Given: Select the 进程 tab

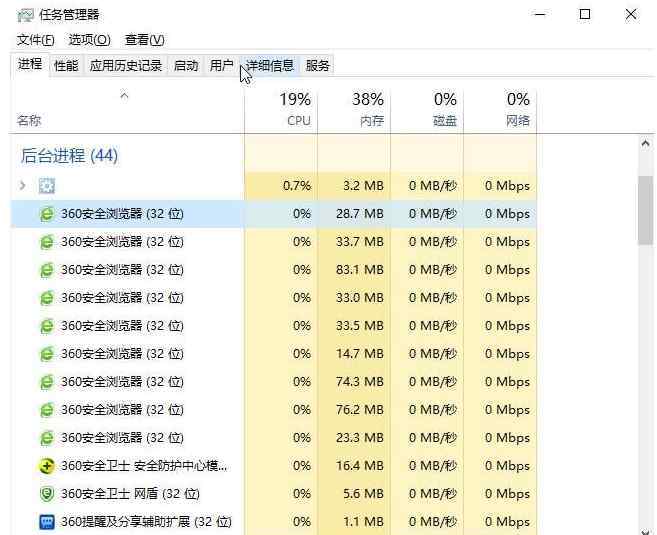Looking at the screenshot, I should (x=30, y=65).
